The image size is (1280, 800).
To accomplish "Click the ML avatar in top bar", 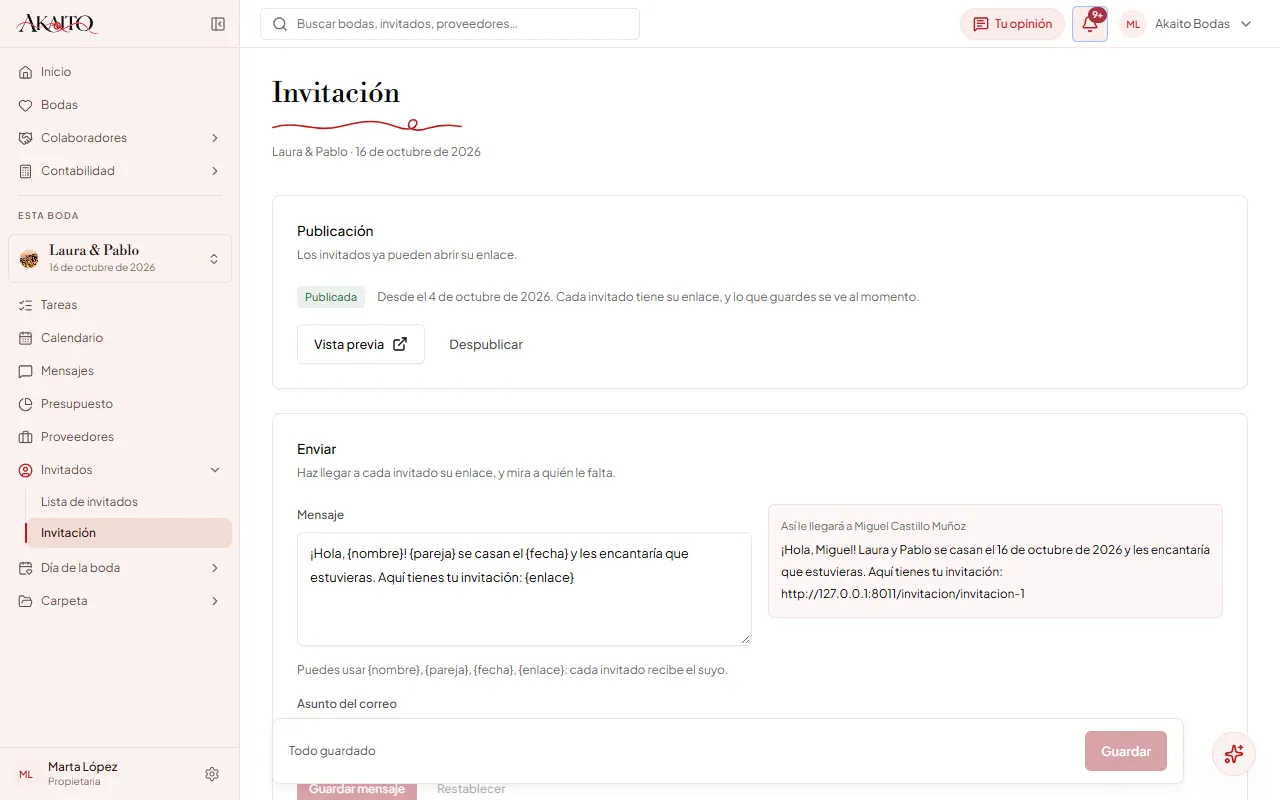I will coord(1133,24).
